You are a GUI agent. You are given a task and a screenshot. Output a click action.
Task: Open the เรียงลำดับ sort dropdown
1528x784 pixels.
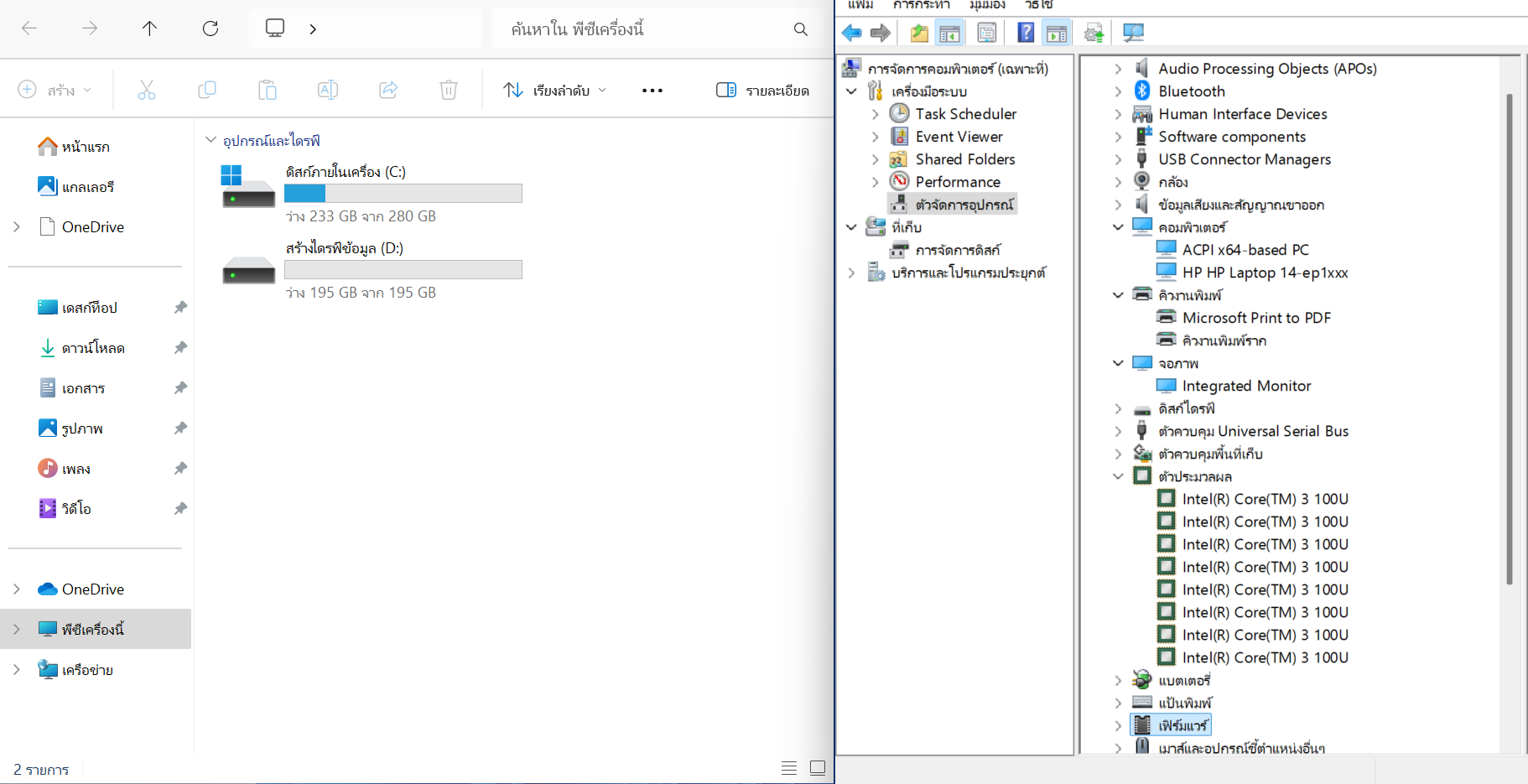tap(554, 90)
